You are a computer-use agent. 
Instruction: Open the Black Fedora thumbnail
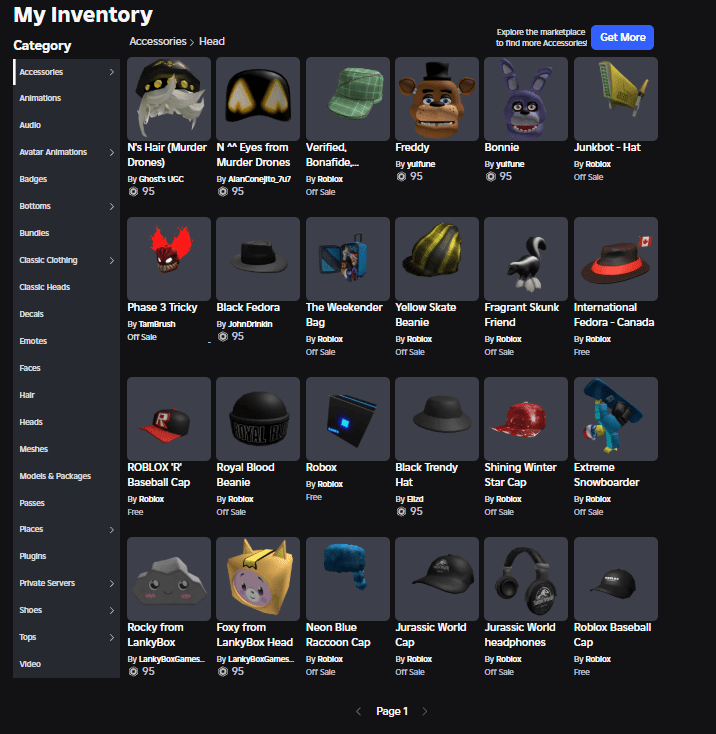pos(258,259)
